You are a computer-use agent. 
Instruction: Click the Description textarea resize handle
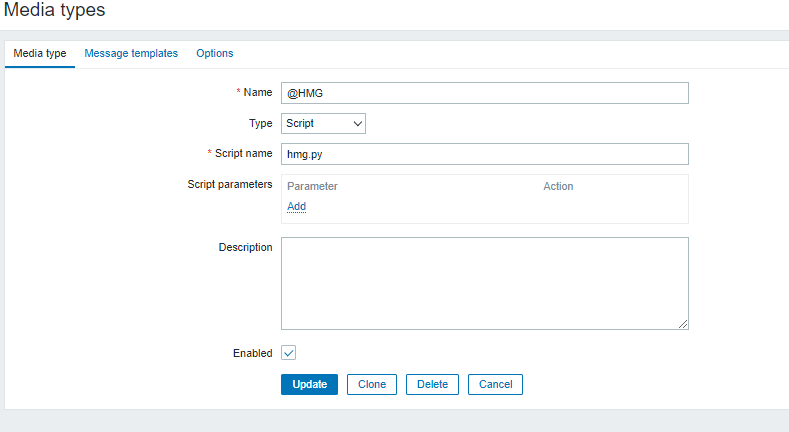click(x=683, y=324)
